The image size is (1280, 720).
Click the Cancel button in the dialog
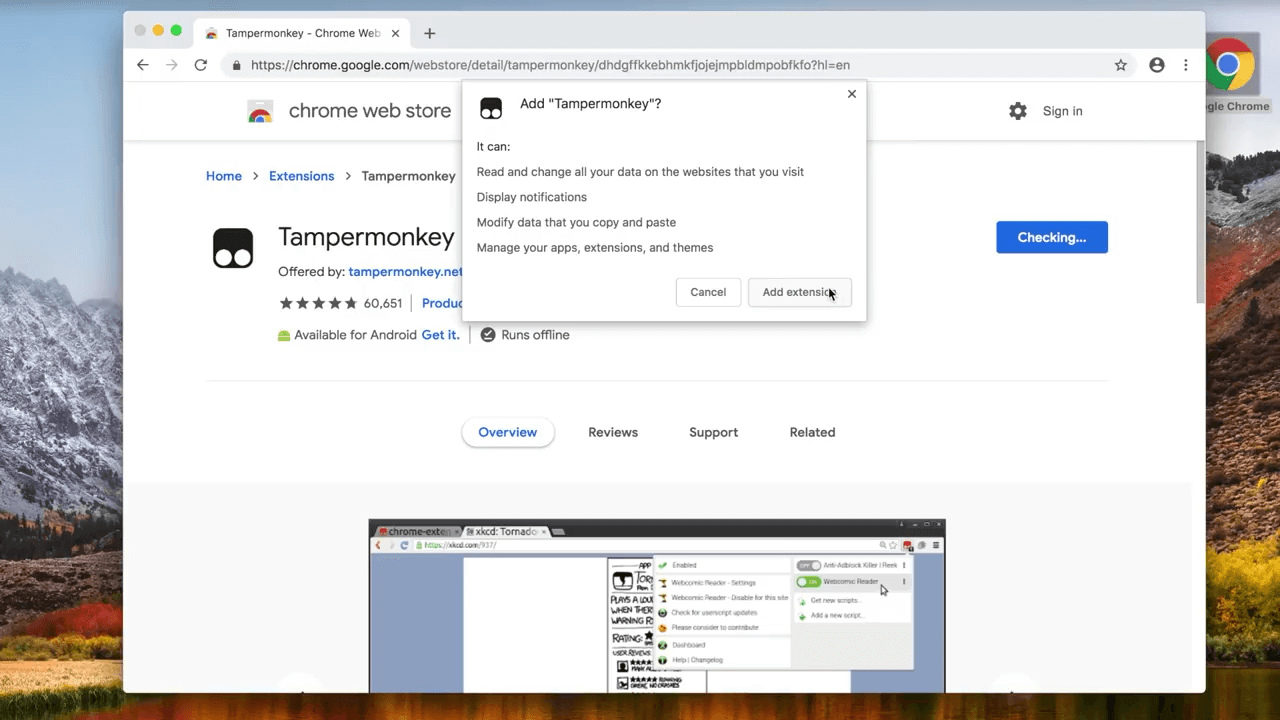click(708, 292)
